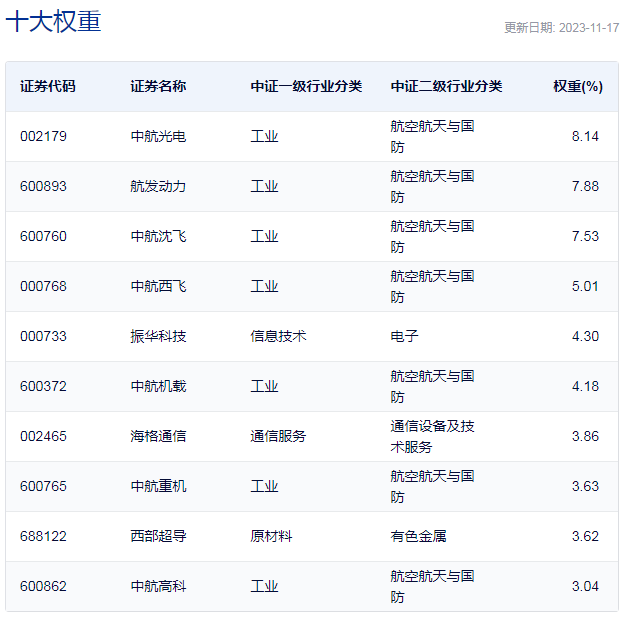
Task: Click 航空航天与国防 in the 600765 row
Action: [432, 486]
